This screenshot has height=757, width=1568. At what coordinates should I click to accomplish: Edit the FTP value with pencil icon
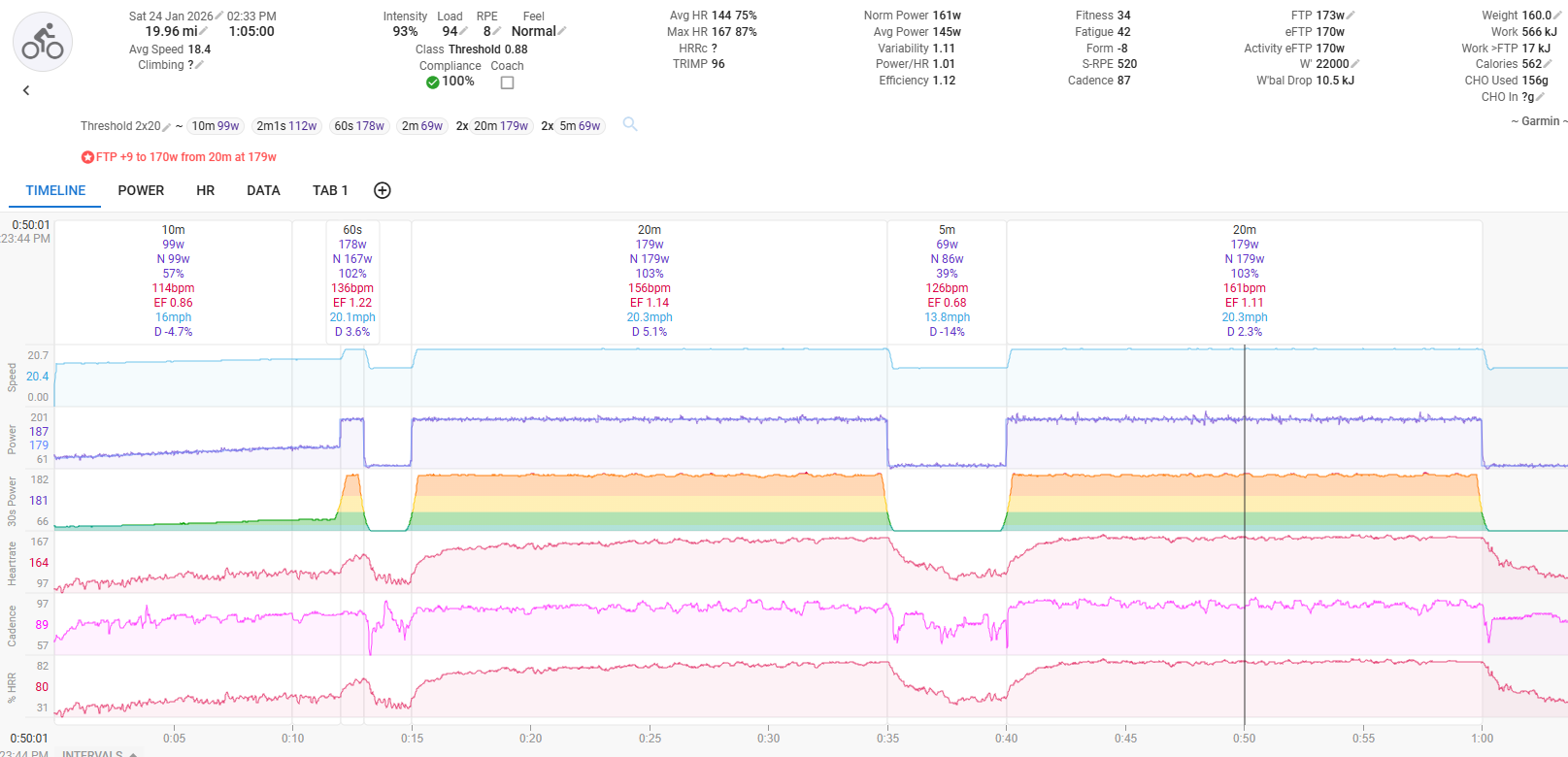pyautogui.click(x=1351, y=16)
